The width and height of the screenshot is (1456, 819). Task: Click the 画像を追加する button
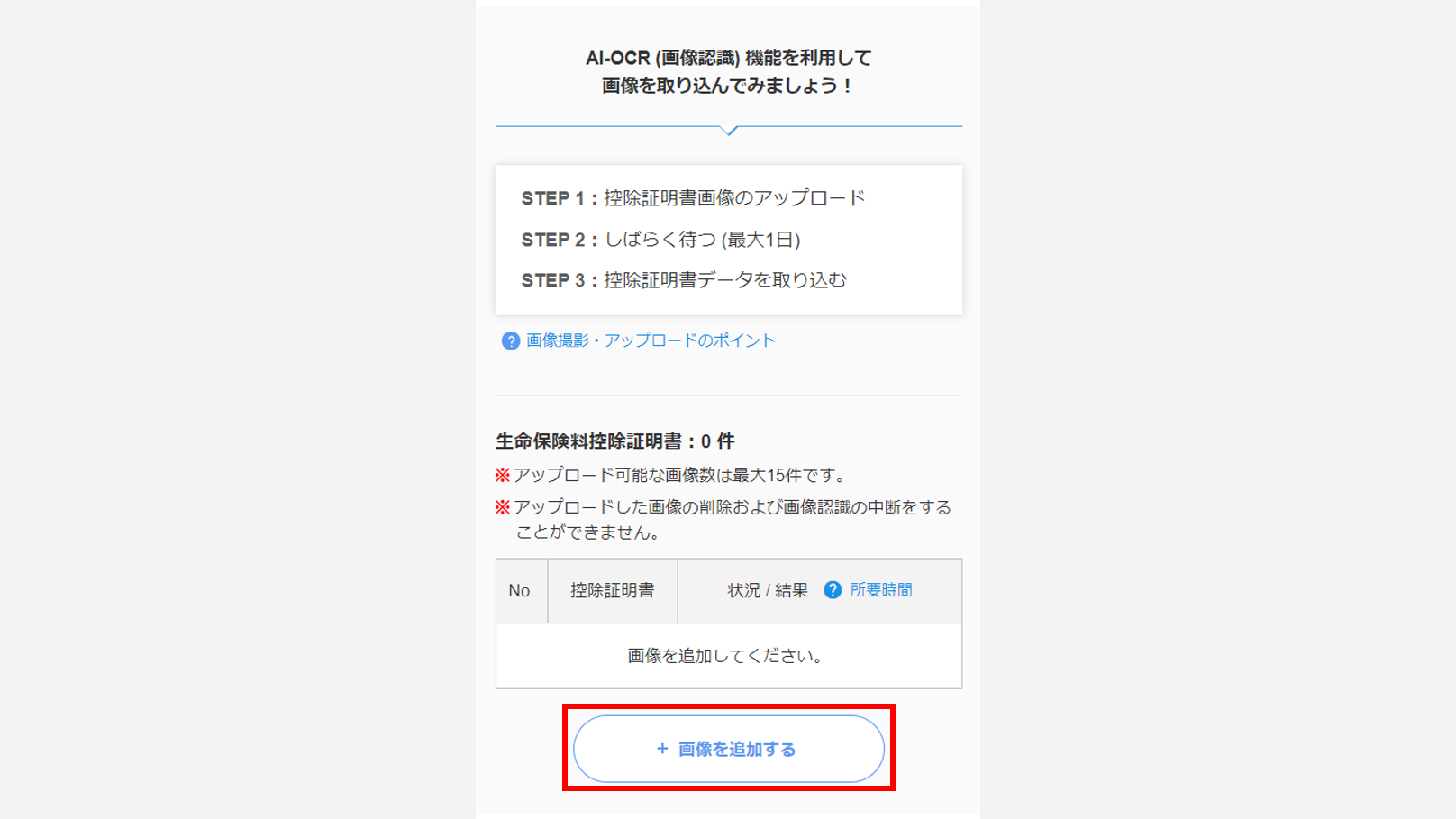(729, 749)
